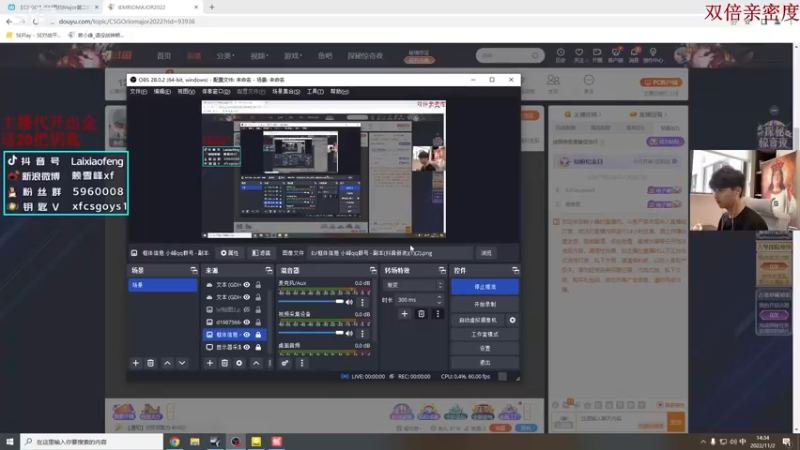Viewport: 800px width, 450px height.
Task: Open virtual camera settings gear
Action: (x=512, y=320)
